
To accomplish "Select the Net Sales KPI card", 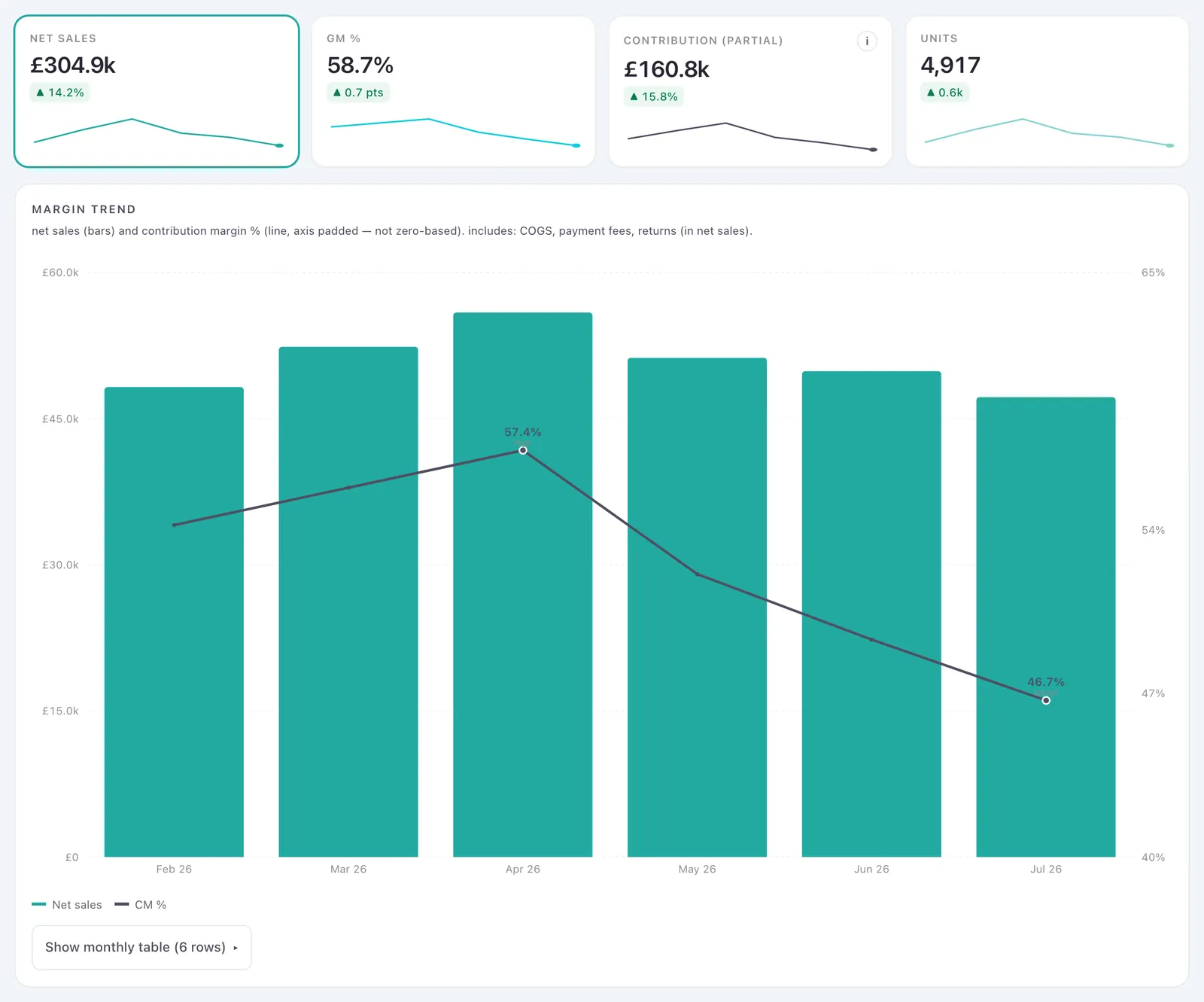I will pos(157,91).
